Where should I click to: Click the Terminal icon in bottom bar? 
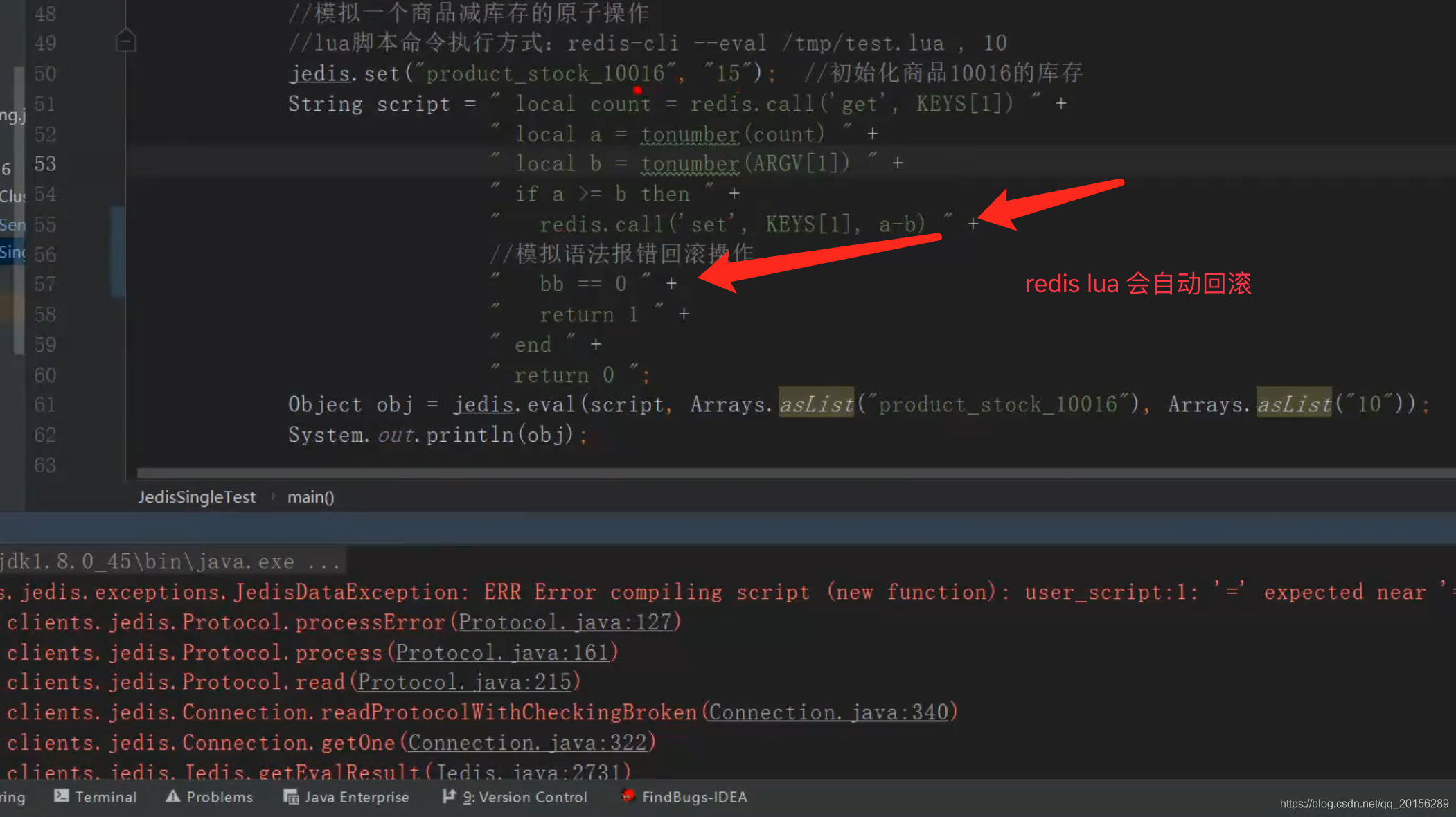pyautogui.click(x=62, y=796)
